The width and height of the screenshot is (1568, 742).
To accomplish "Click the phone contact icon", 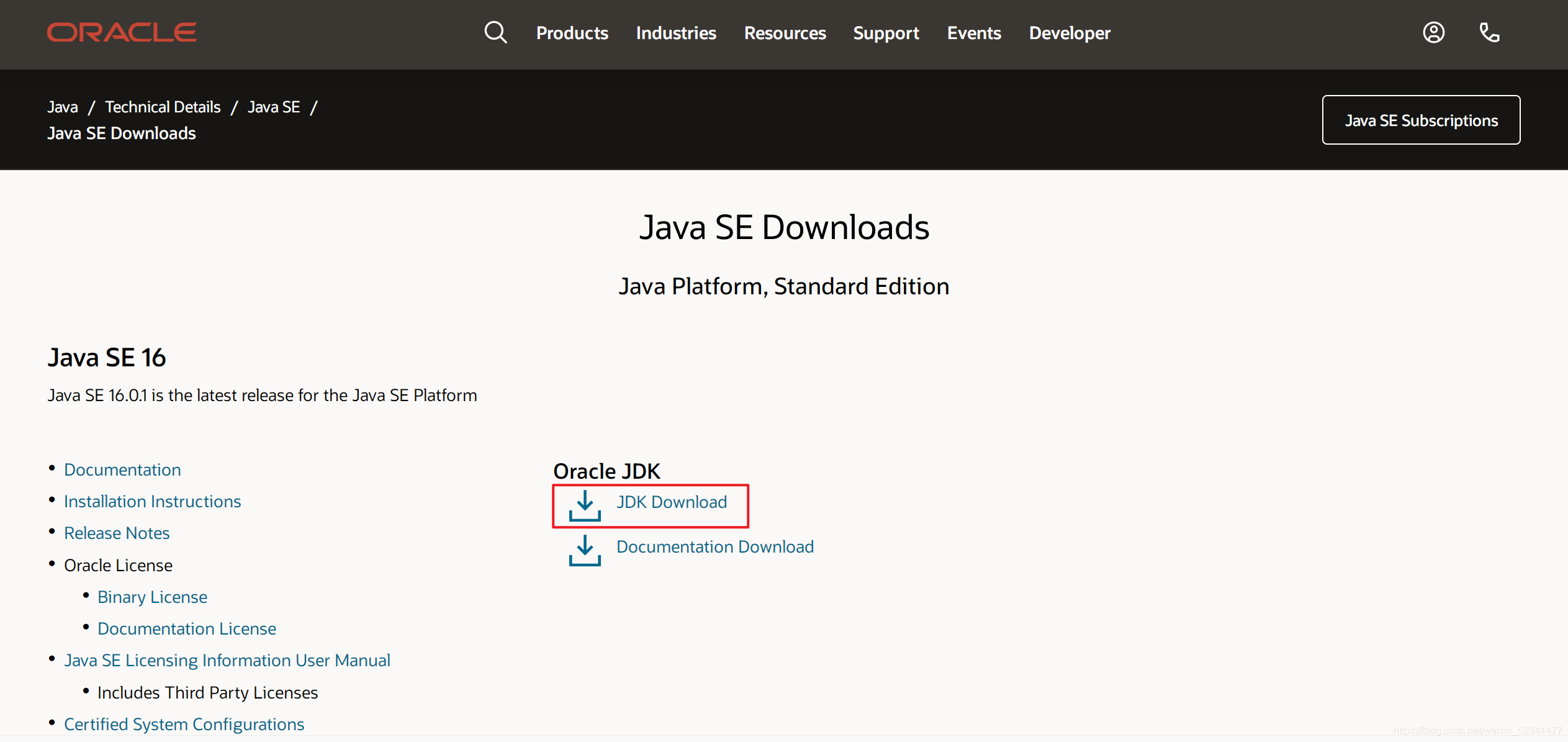I will [1489, 32].
